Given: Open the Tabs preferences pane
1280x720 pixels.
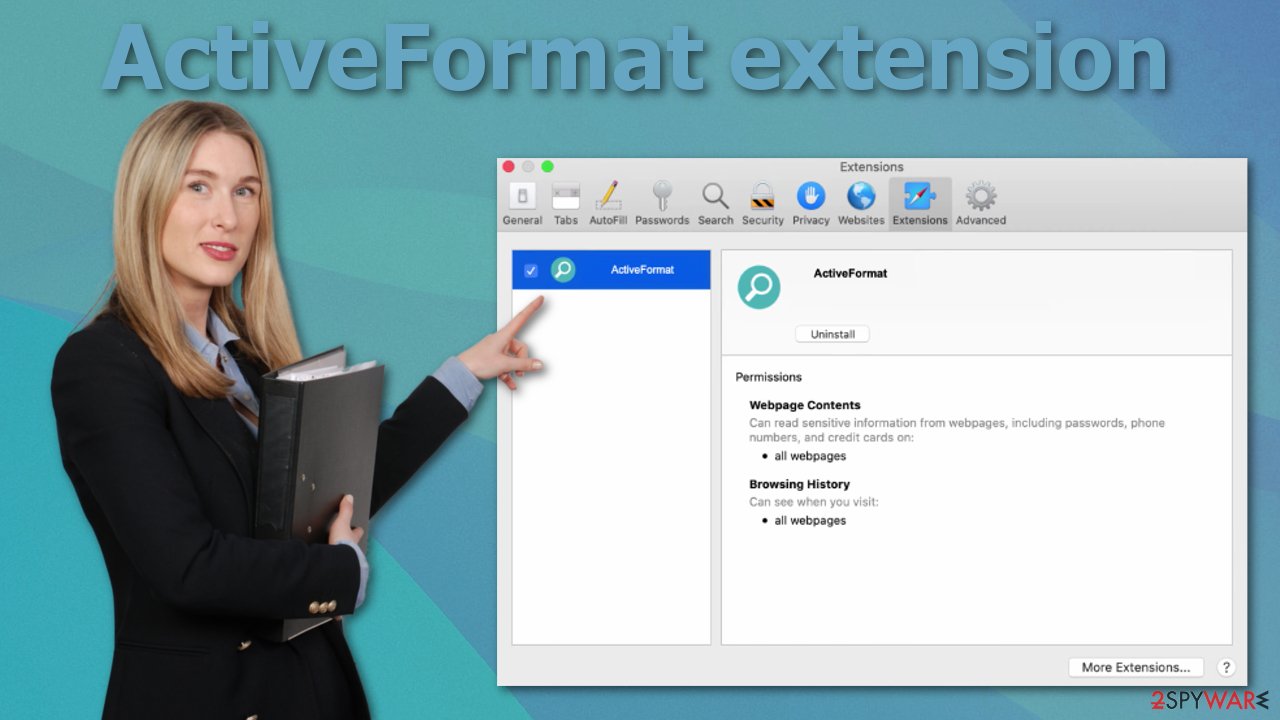Looking at the screenshot, I should (x=566, y=203).
